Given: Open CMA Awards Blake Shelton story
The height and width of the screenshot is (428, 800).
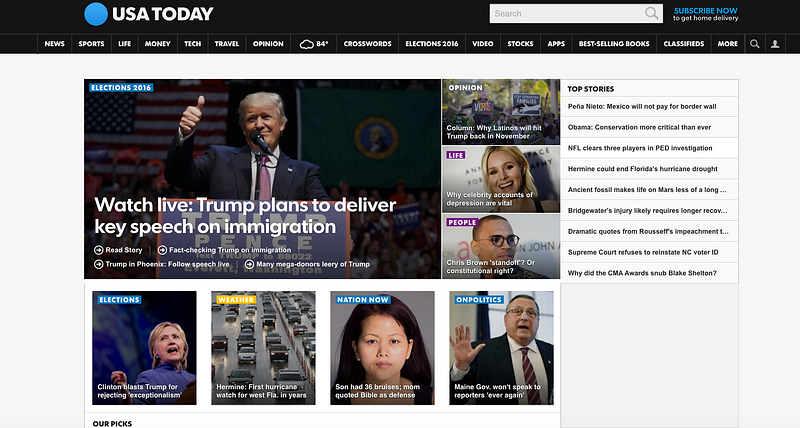Looking at the screenshot, I should click(642, 273).
